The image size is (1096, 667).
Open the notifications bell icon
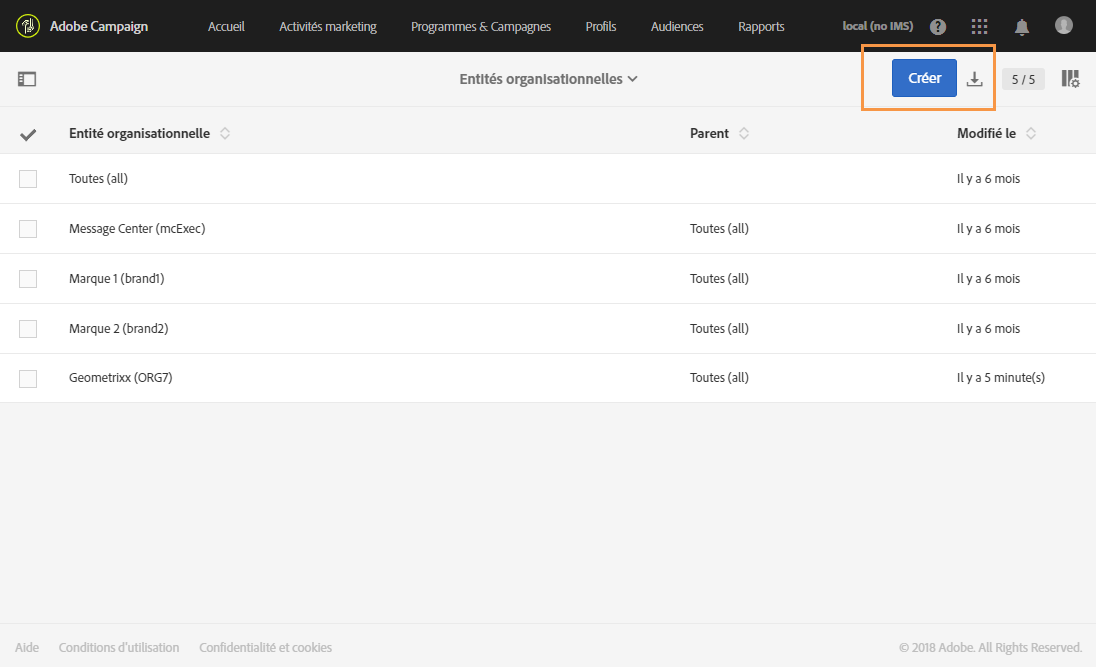pyautogui.click(x=1021, y=27)
